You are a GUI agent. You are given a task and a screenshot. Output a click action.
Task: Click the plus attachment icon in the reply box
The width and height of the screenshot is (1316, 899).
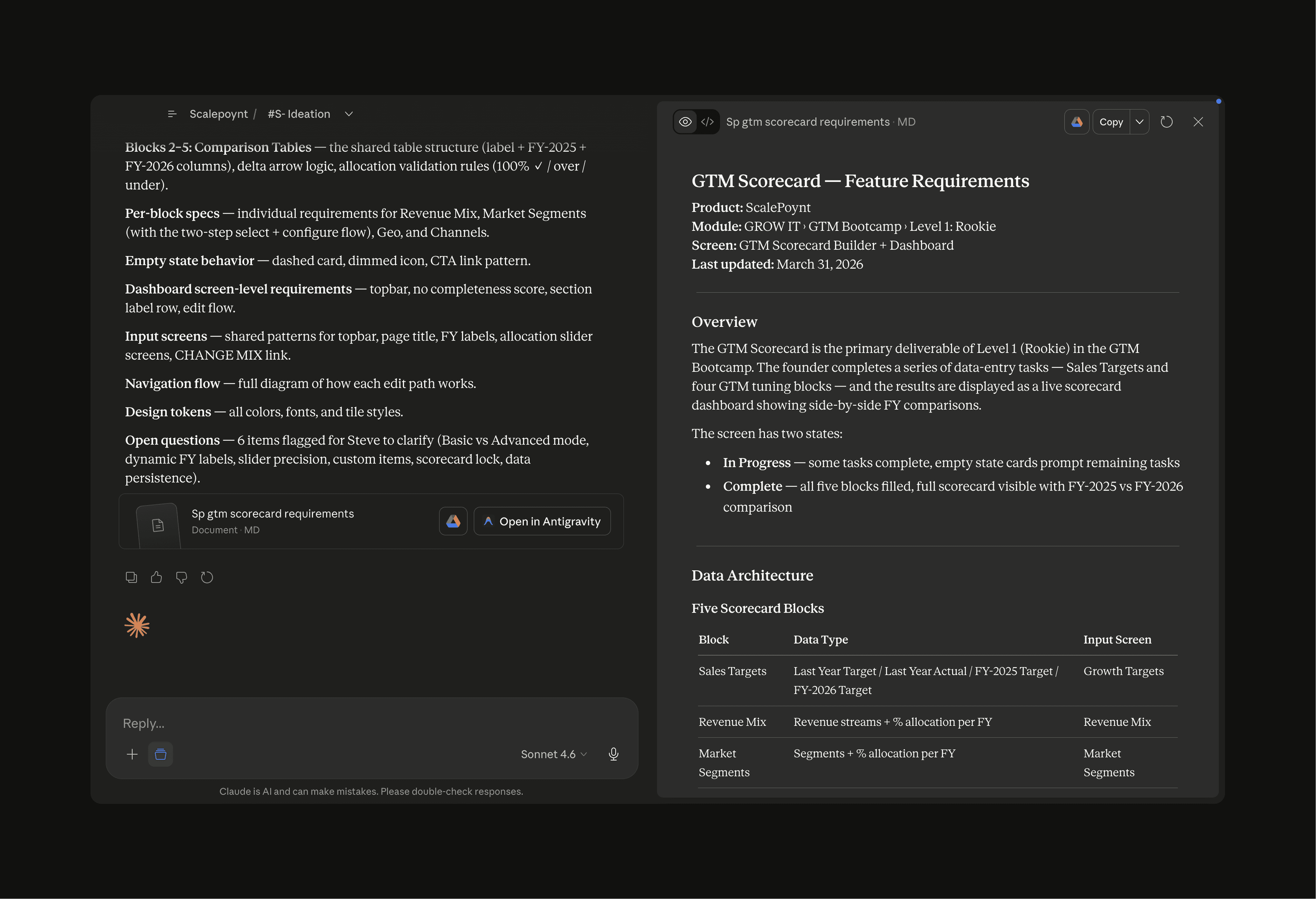[x=132, y=754]
